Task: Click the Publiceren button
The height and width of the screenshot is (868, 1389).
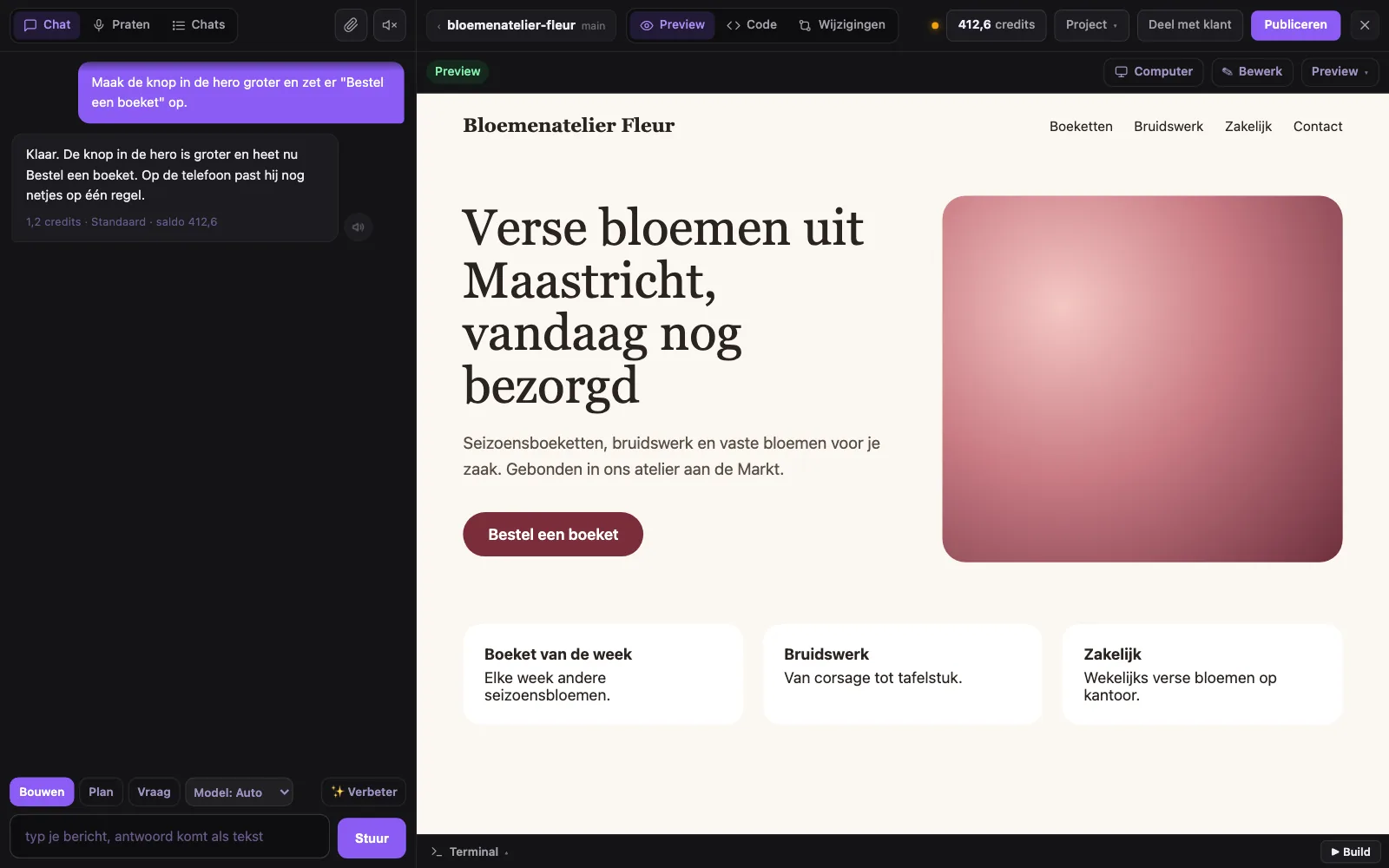Action: 1295,25
